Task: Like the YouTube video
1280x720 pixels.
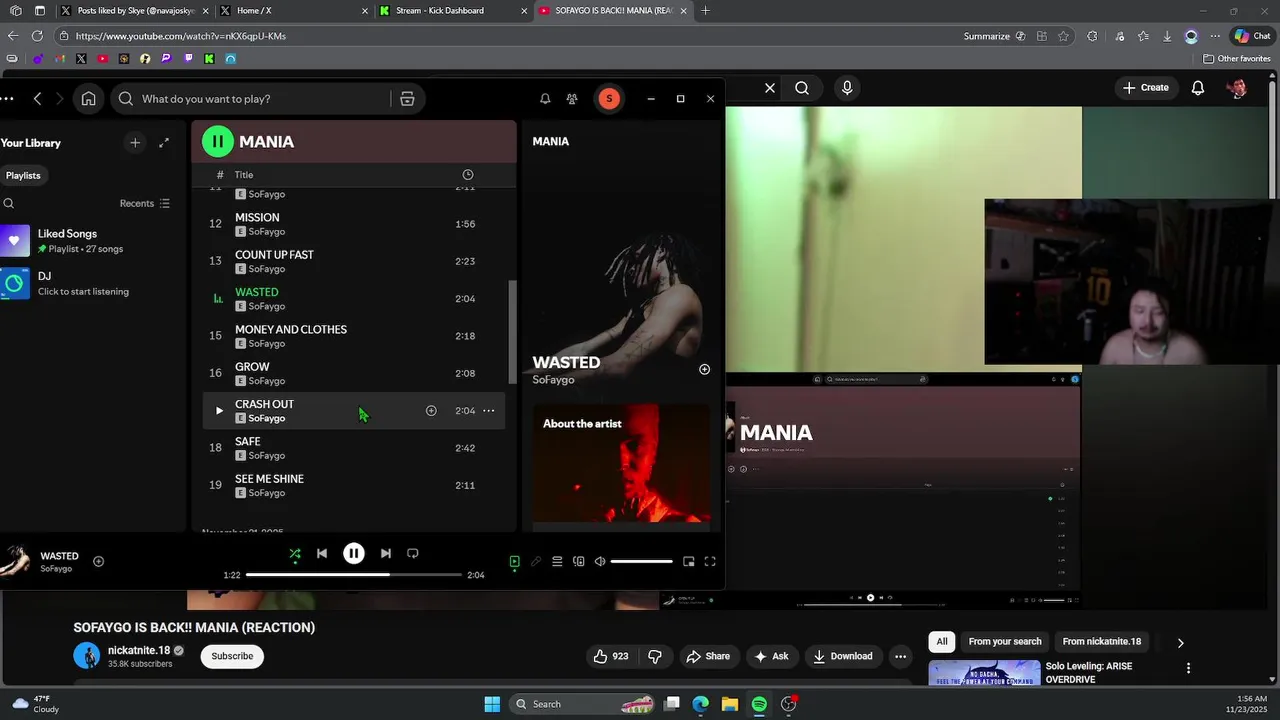Action: click(611, 656)
